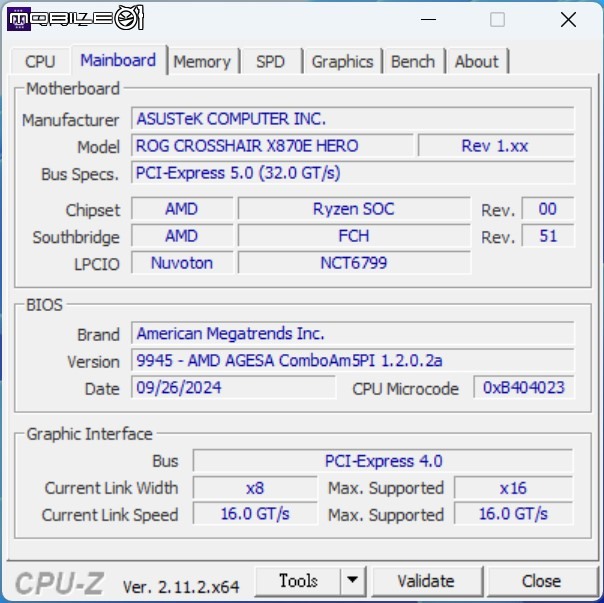Click the Tools button
This screenshot has height=603, width=604.
click(x=298, y=580)
